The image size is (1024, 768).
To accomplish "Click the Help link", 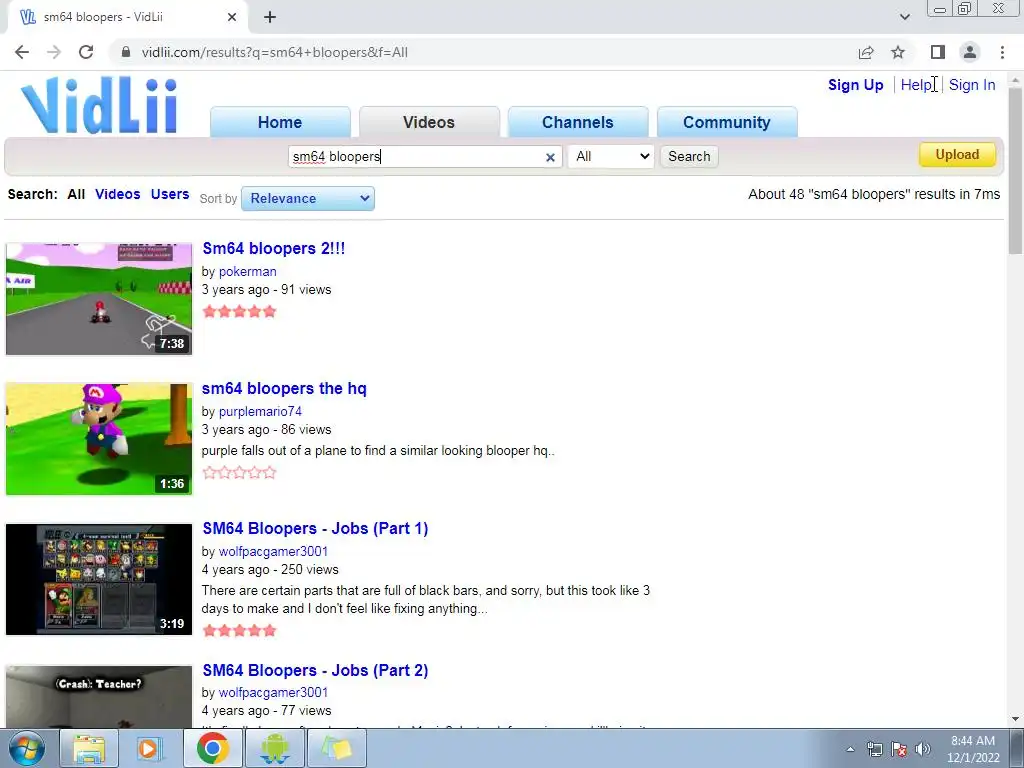I will point(916,85).
